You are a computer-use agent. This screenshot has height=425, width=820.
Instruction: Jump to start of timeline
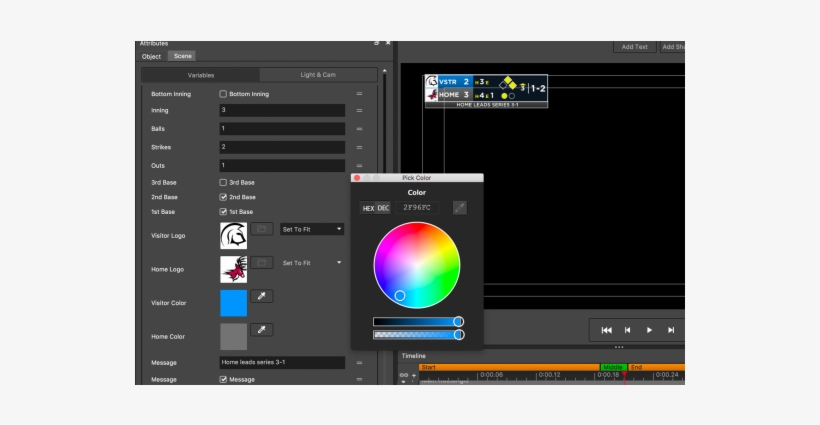607,330
